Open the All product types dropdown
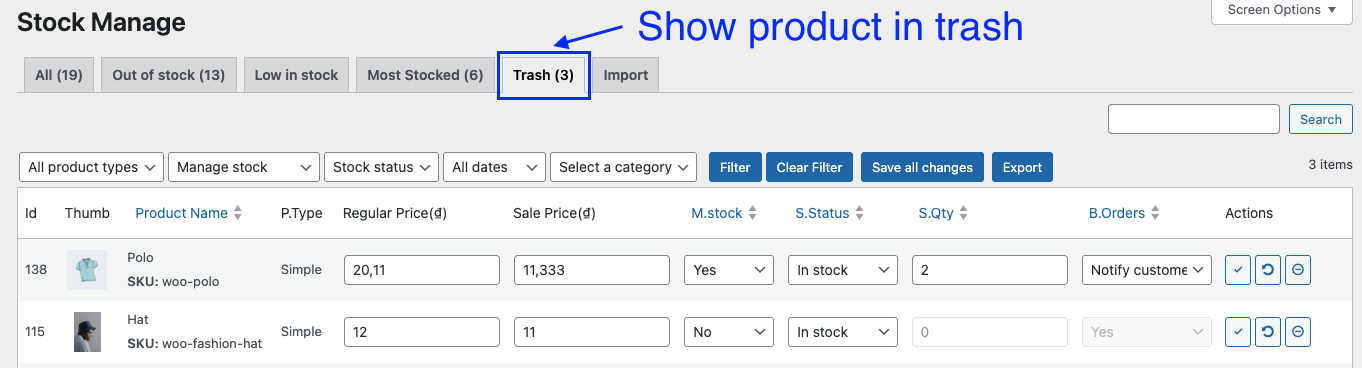 [x=92, y=167]
